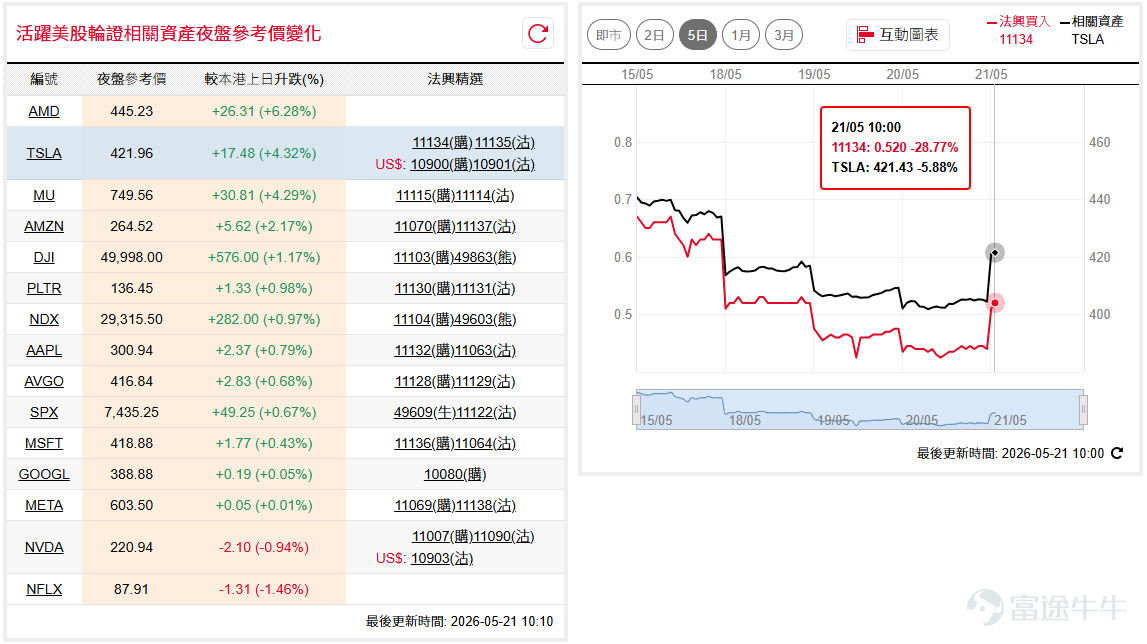The height and width of the screenshot is (644, 1147).
Task: Open DJI bear contract 49863(熊)
Action: click(485, 258)
